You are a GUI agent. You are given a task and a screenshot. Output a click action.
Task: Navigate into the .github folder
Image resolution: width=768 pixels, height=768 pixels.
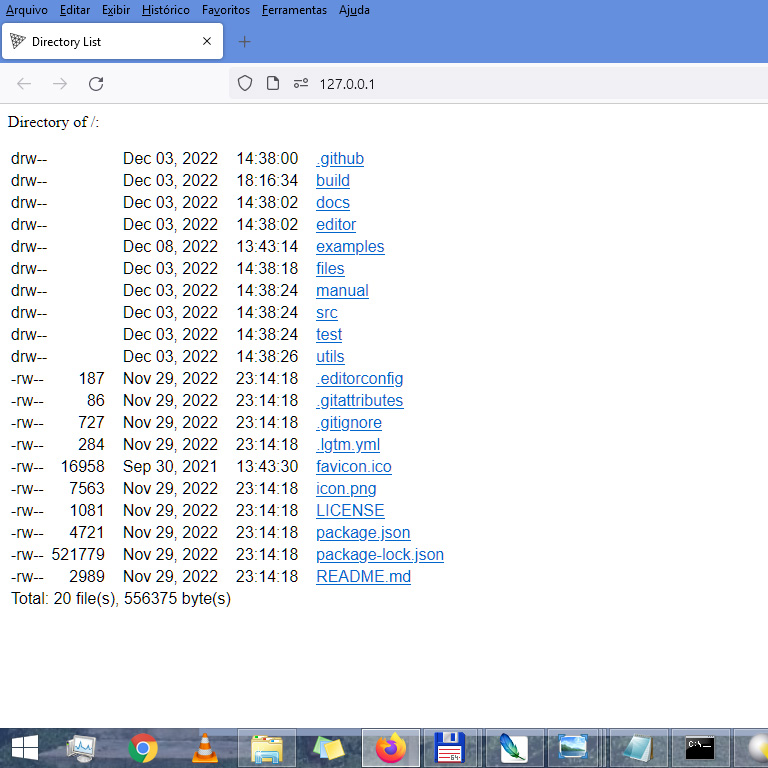(340, 159)
